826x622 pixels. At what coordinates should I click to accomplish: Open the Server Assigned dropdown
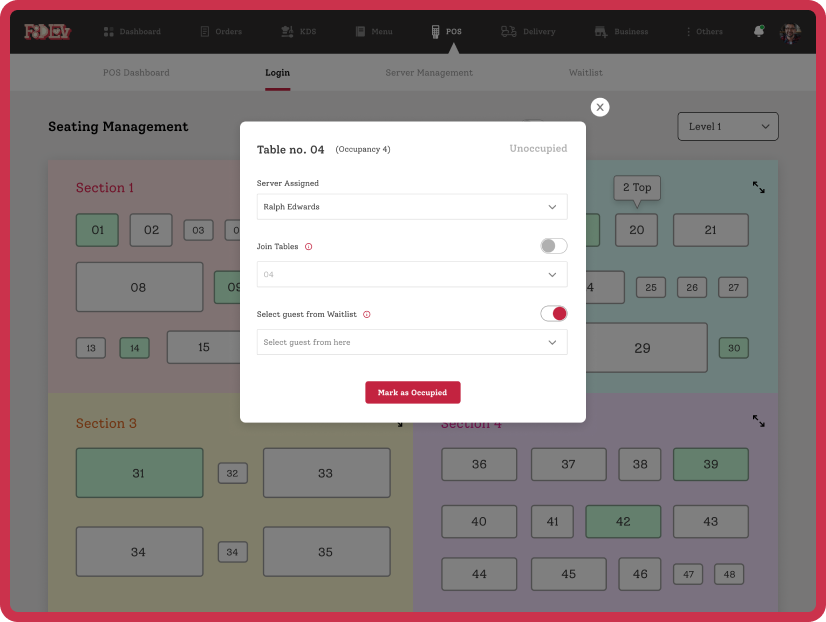(412, 207)
